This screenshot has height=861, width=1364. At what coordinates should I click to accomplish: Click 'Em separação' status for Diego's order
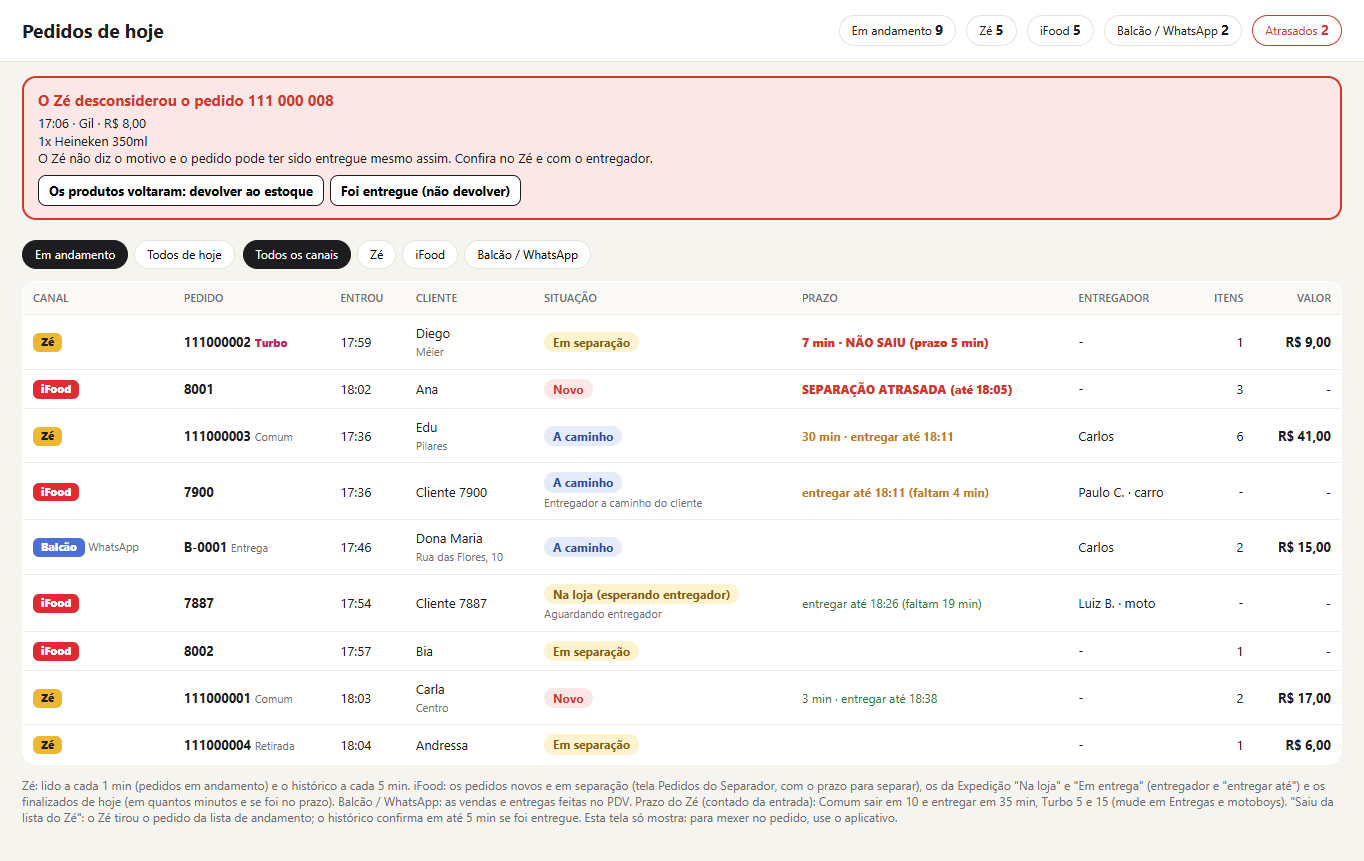point(591,342)
